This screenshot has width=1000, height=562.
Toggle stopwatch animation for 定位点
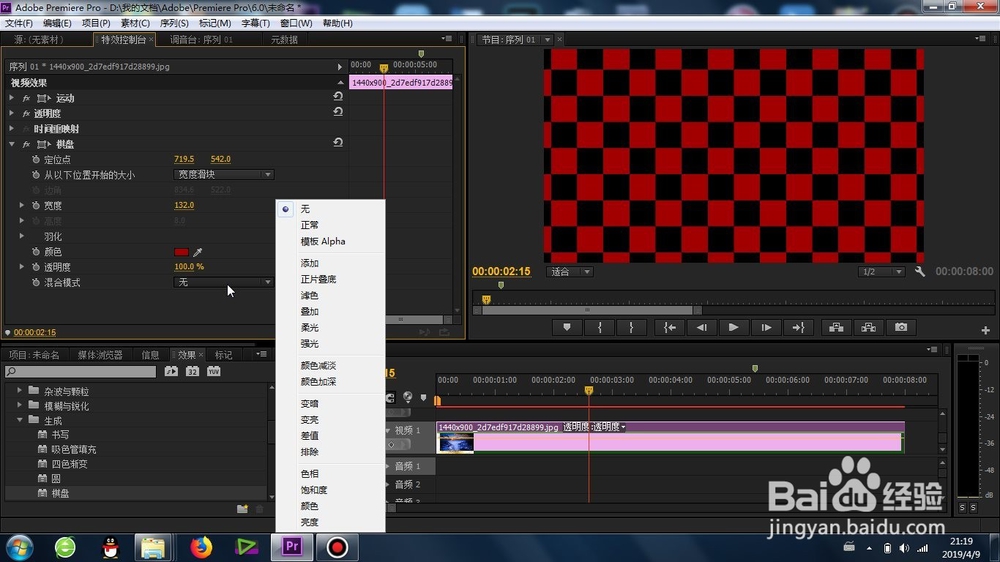[x=36, y=159]
